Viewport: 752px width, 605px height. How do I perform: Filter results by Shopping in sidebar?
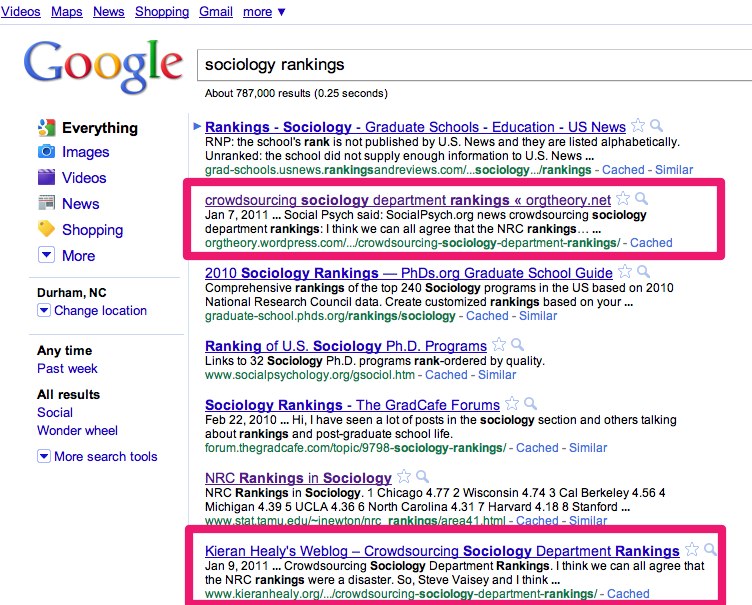pos(93,230)
